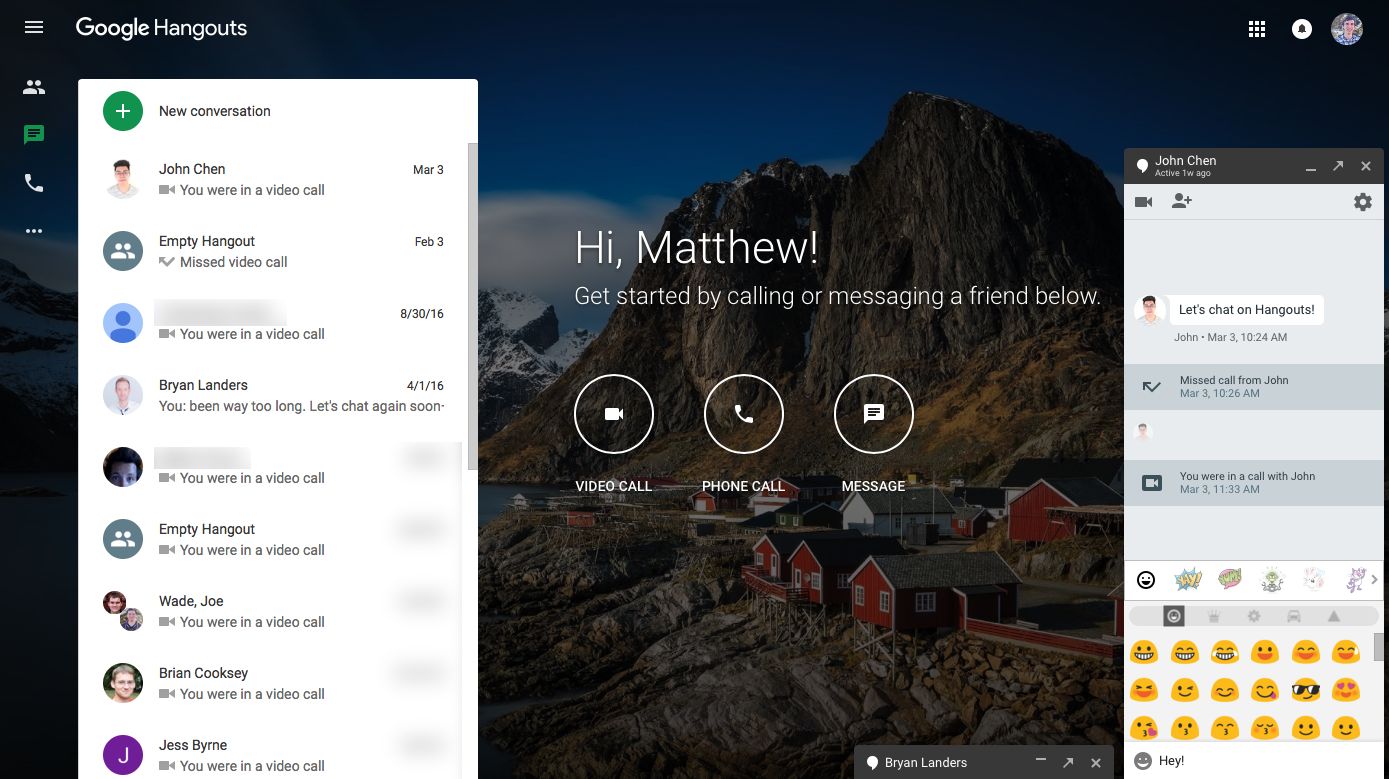Select the Conversations icon in the sidebar
The image size is (1389, 779).
[x=33, y=135]
